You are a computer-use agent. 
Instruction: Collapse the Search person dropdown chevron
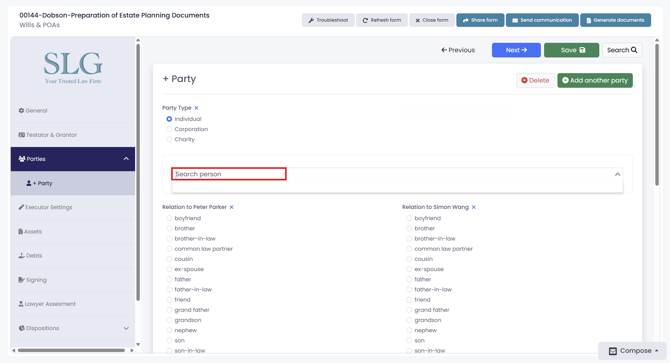click(617, 174)
